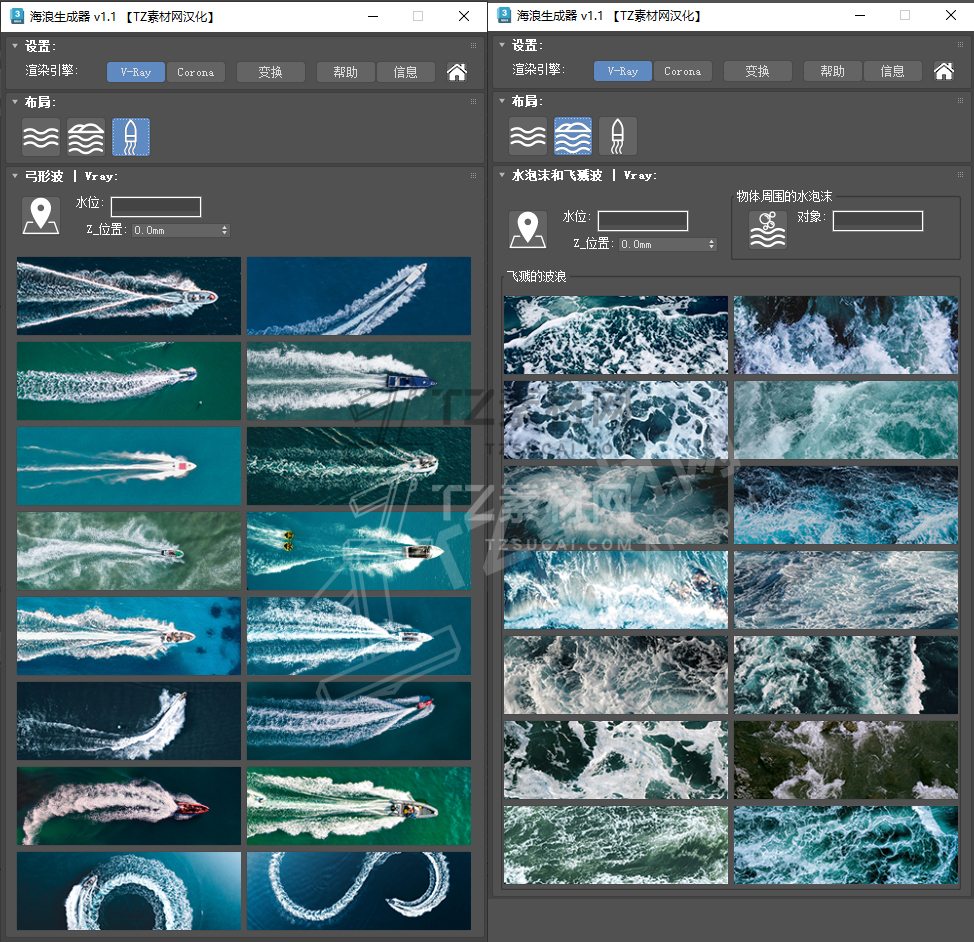The width and height of the screenshot is (974, 942).
Task: Switch render engine to Corona in the 水泡沫和飞溅波 window
Action: click(682, 71)
